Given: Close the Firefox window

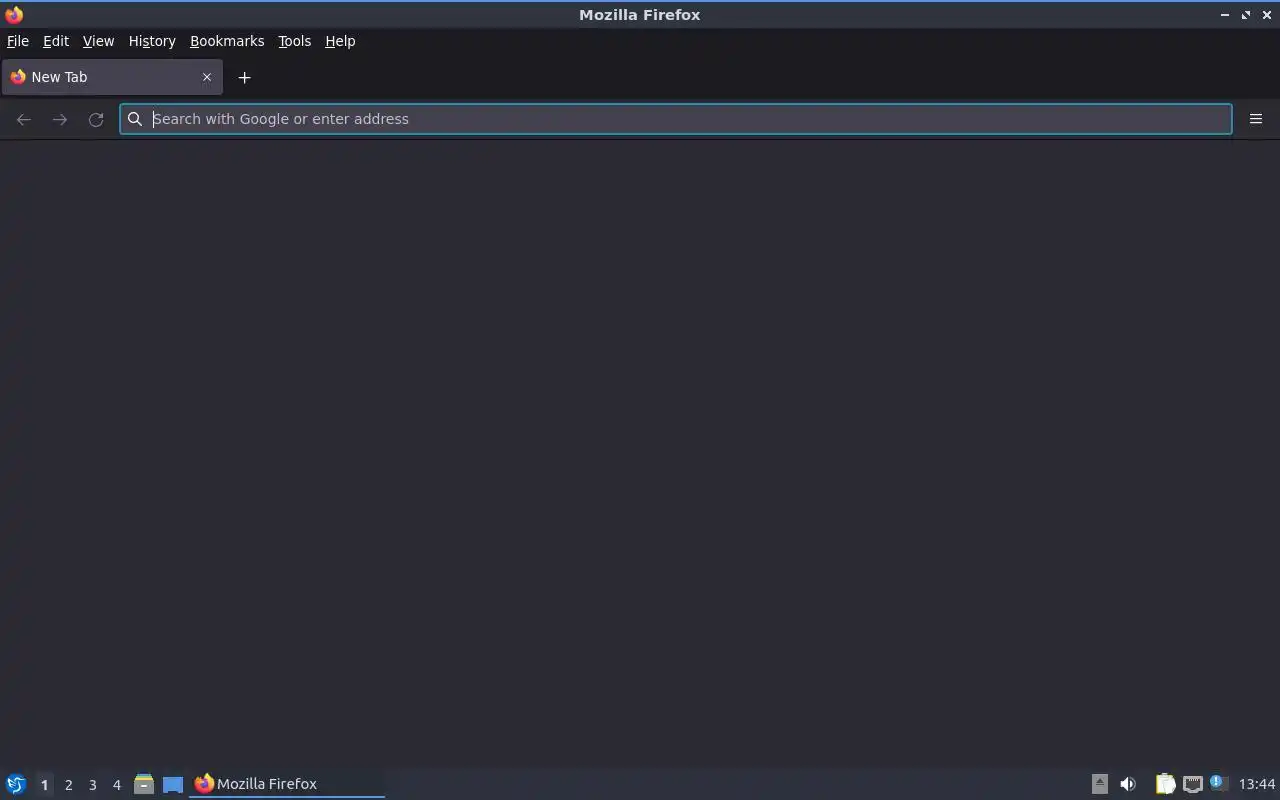Looking at the screenshot, I should tap(1267, 15).
